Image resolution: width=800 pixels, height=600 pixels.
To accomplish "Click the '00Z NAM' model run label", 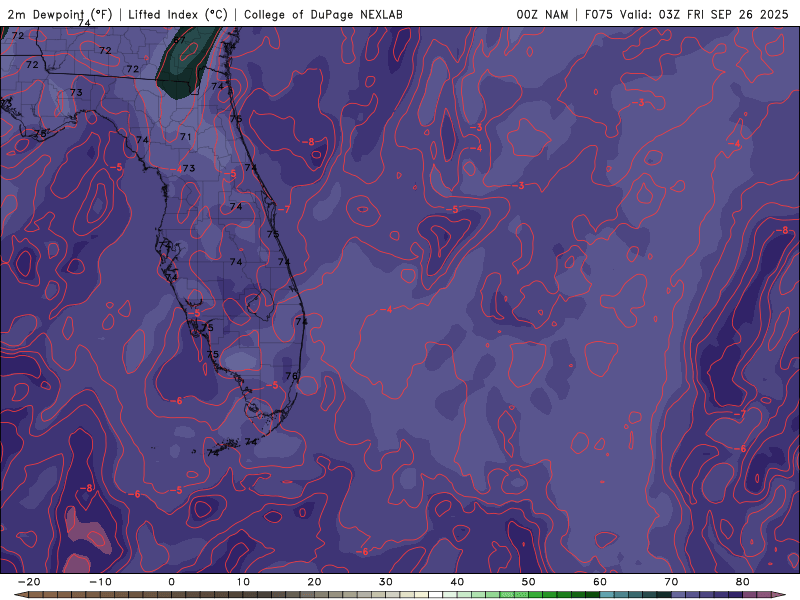I will point(541,14).
